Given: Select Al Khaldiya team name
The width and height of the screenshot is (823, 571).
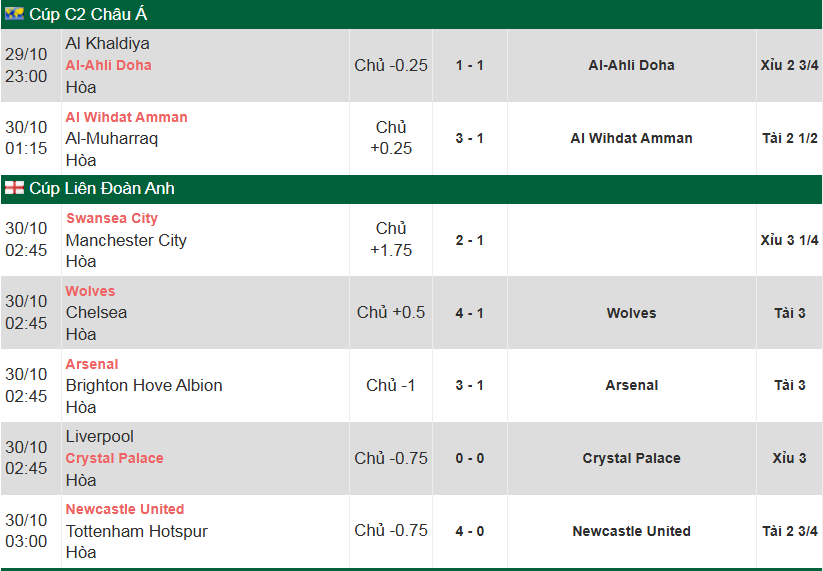Looking at the screenshot, I should [107, 44].
